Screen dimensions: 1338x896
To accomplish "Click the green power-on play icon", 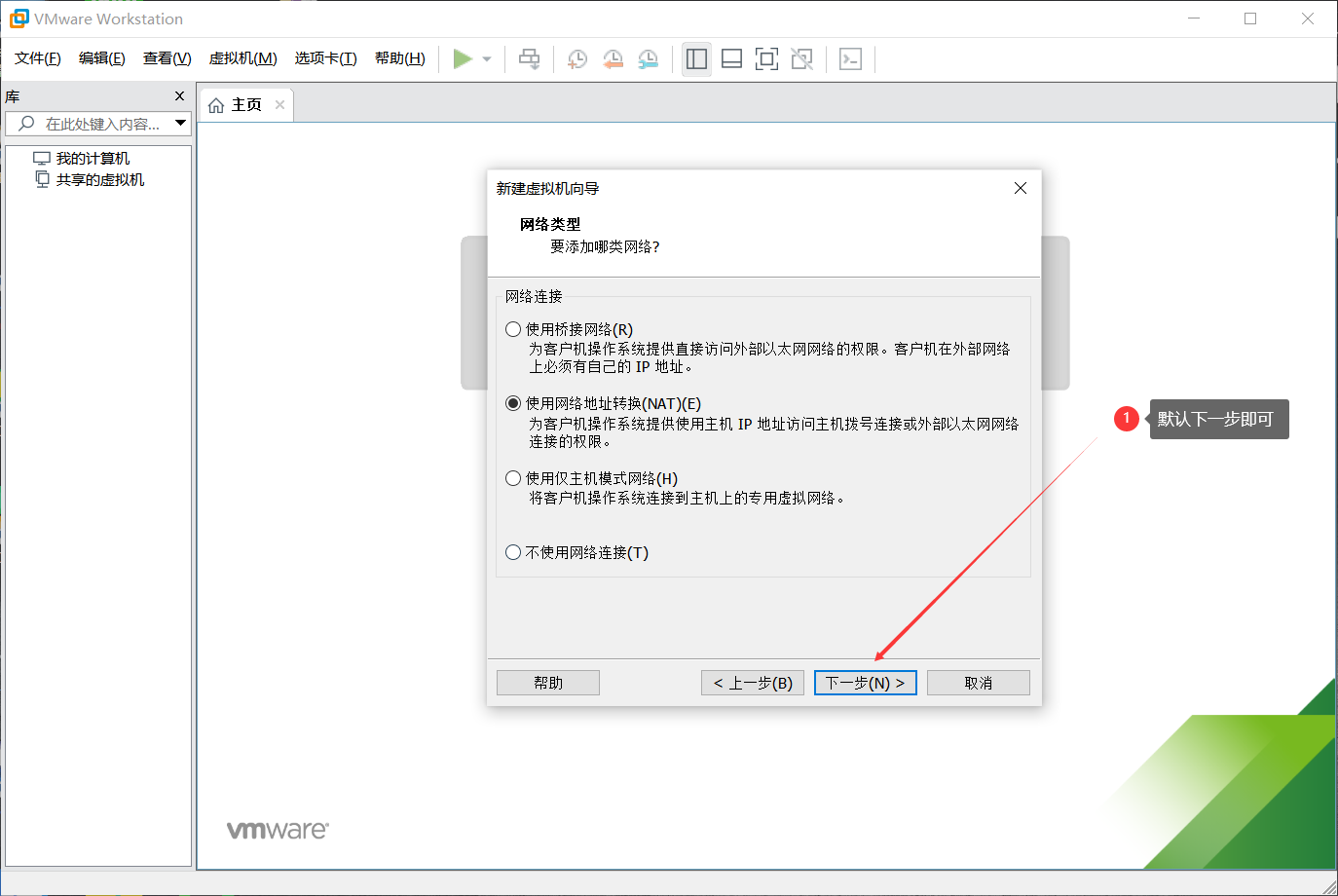I will [463, 59].
